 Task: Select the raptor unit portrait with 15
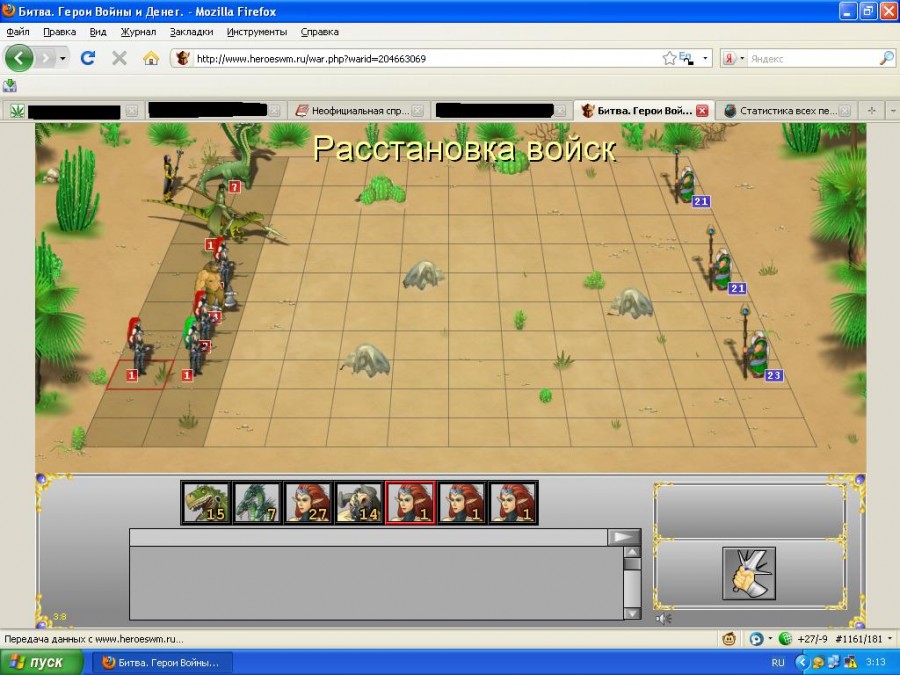coord(206,503)
